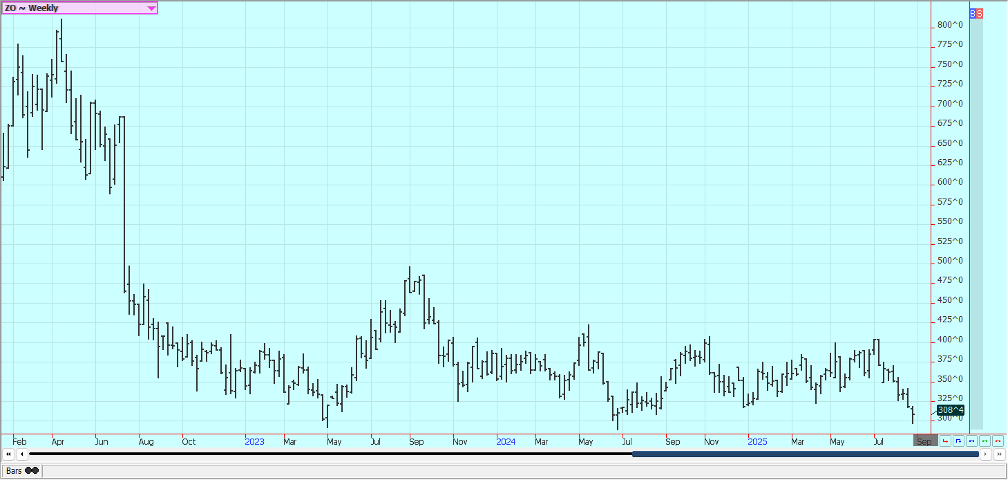Click the 2024 label on the time axis
The height and width of the screenshot is (480, 1008).
507,441
